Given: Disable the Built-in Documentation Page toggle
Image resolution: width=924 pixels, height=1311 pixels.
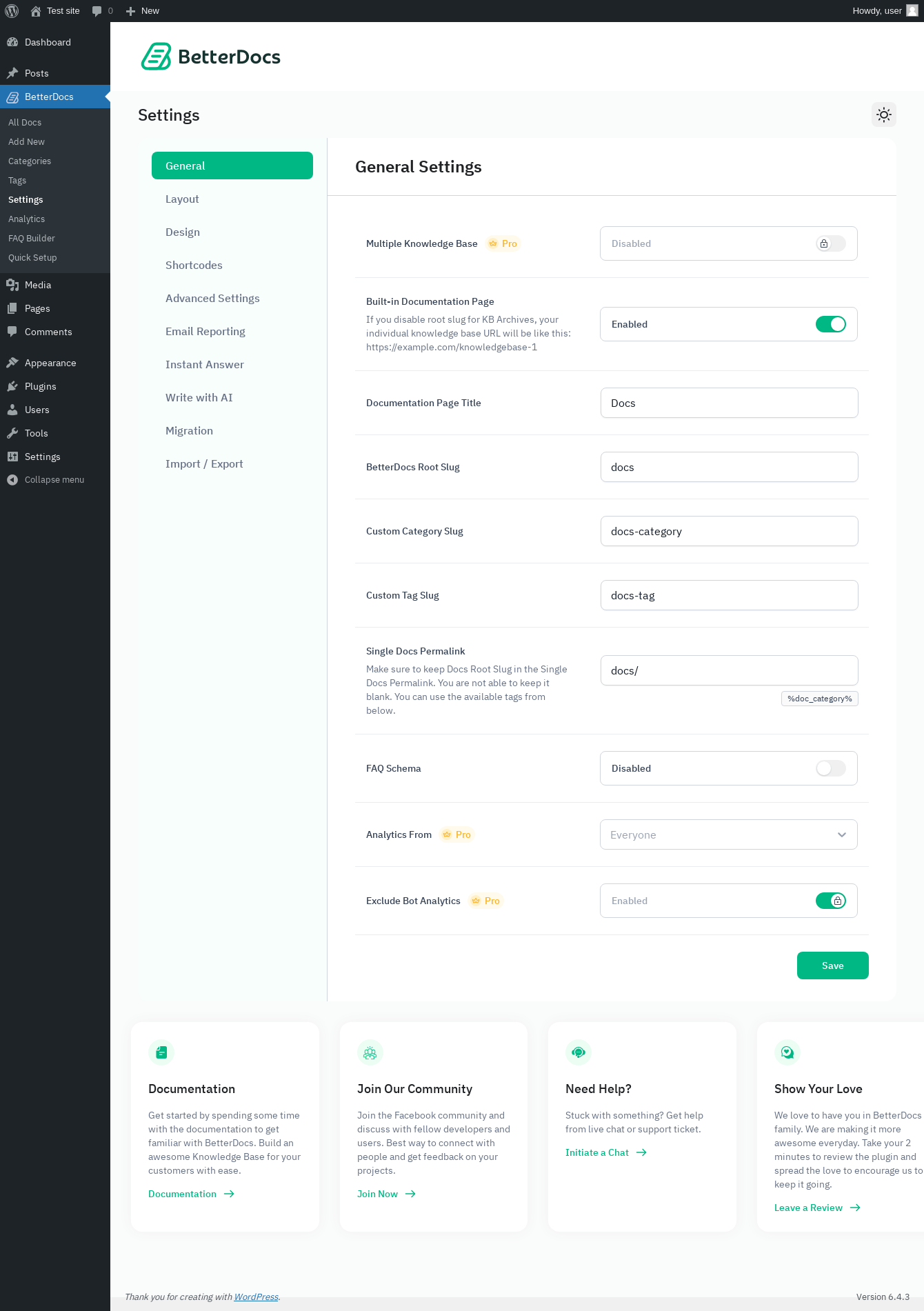Looking at the screenshot, I should pyautogui.click(x=830, y=324).
